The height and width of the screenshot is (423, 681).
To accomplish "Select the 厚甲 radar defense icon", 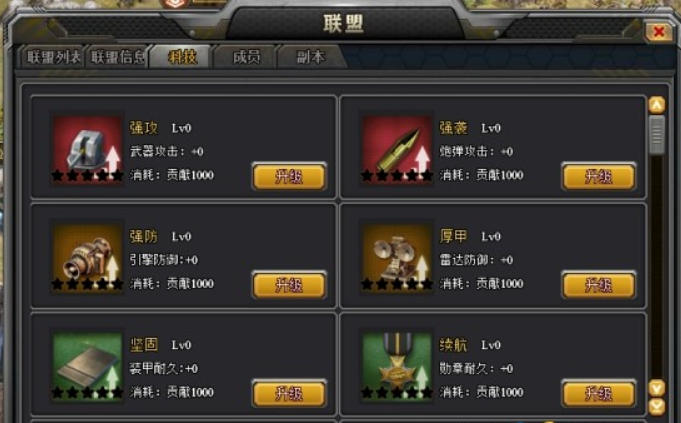I will pyautogui.click(x=397, y=257).
